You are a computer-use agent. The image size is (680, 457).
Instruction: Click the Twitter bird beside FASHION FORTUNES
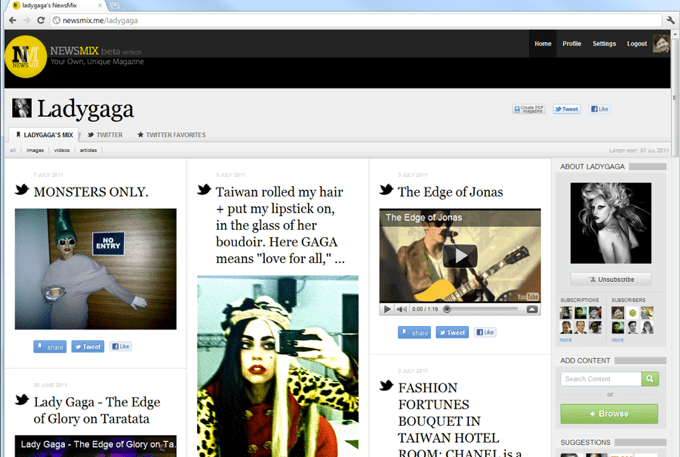point(386,385)
